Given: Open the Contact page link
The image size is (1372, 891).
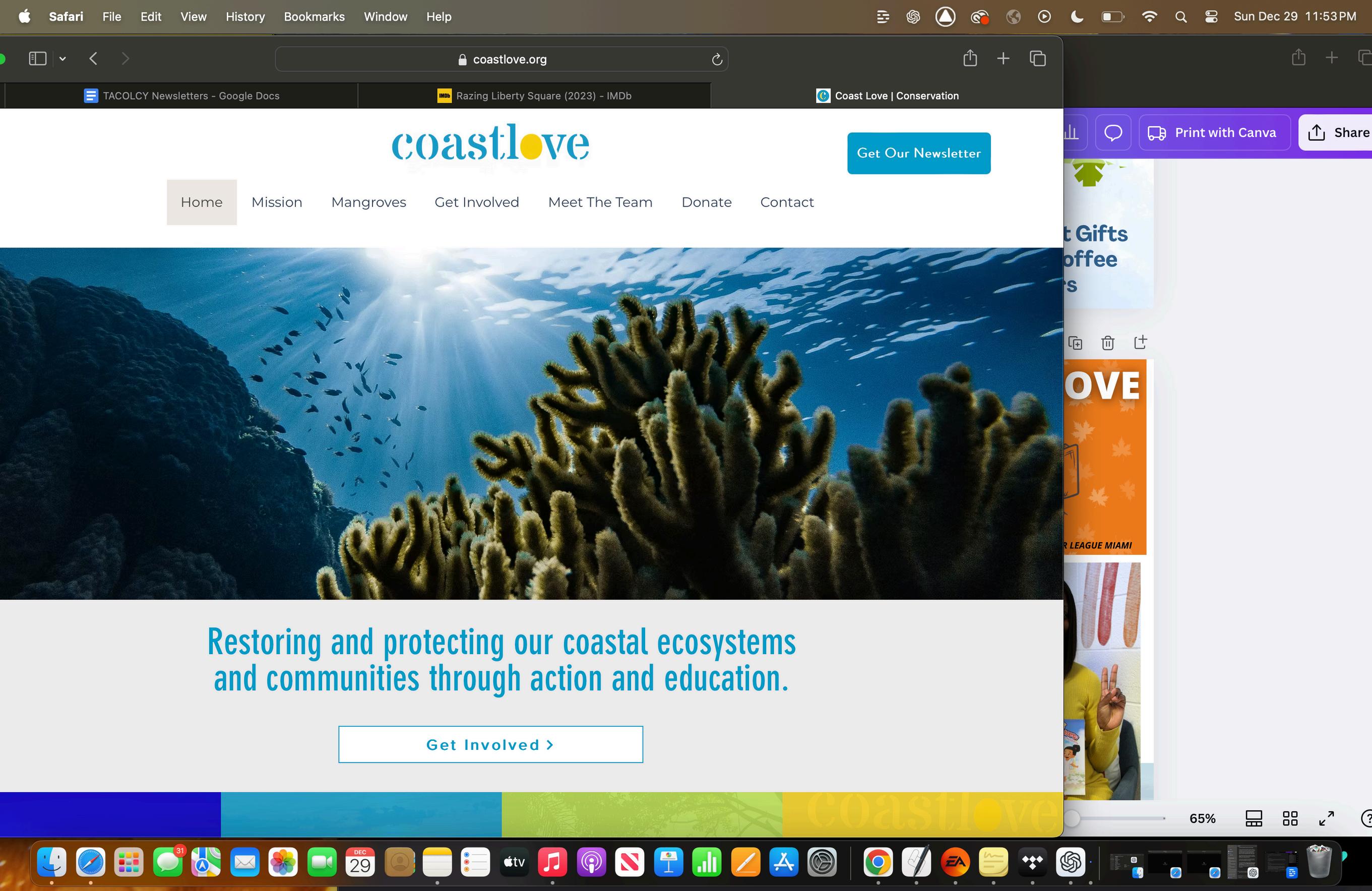Looking at the screenshot, I should pyautogui.click(x=787, y=202).
